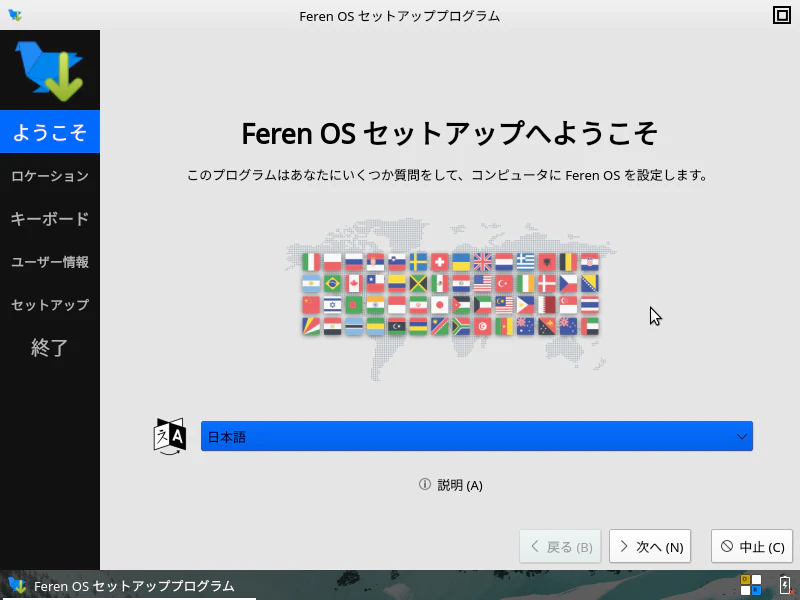The image size is (800, 600).
Task: Select 終了 step in sidebar
Action: (50, 347)
